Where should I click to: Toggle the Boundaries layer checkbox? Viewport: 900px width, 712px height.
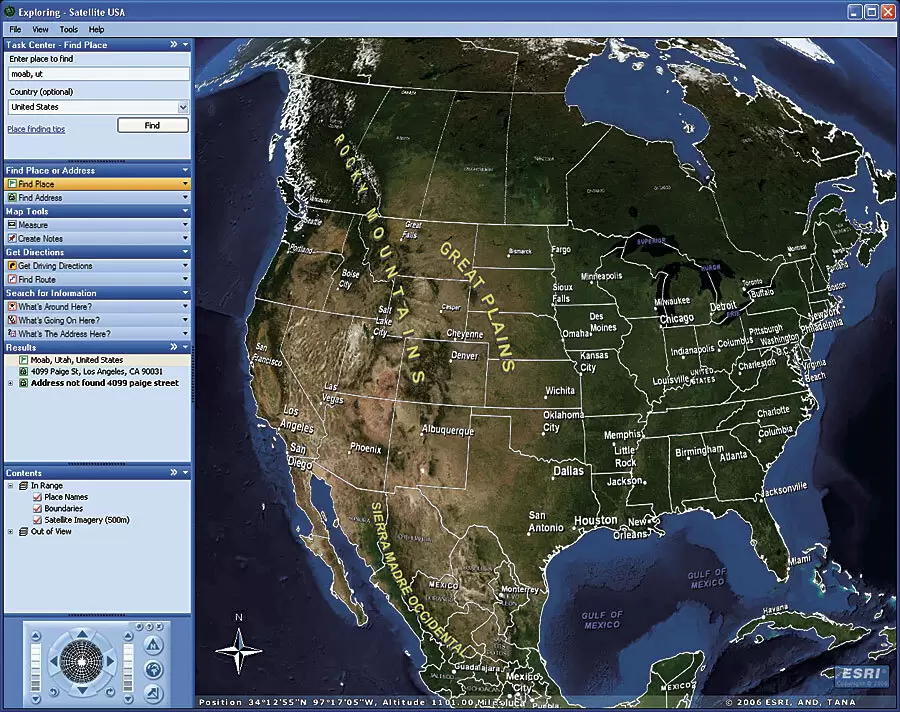(x=37, y=509)
